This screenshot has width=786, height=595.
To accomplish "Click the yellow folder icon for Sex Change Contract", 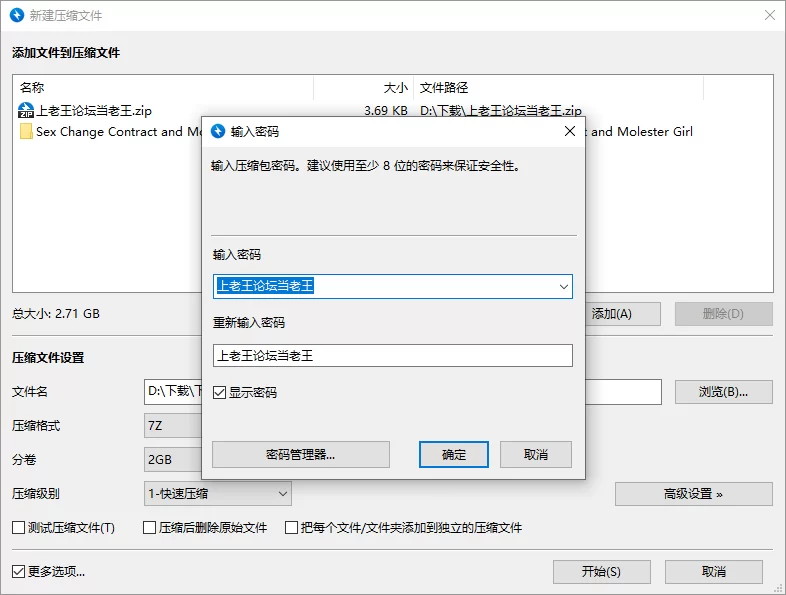I will (x=26, y=132).
